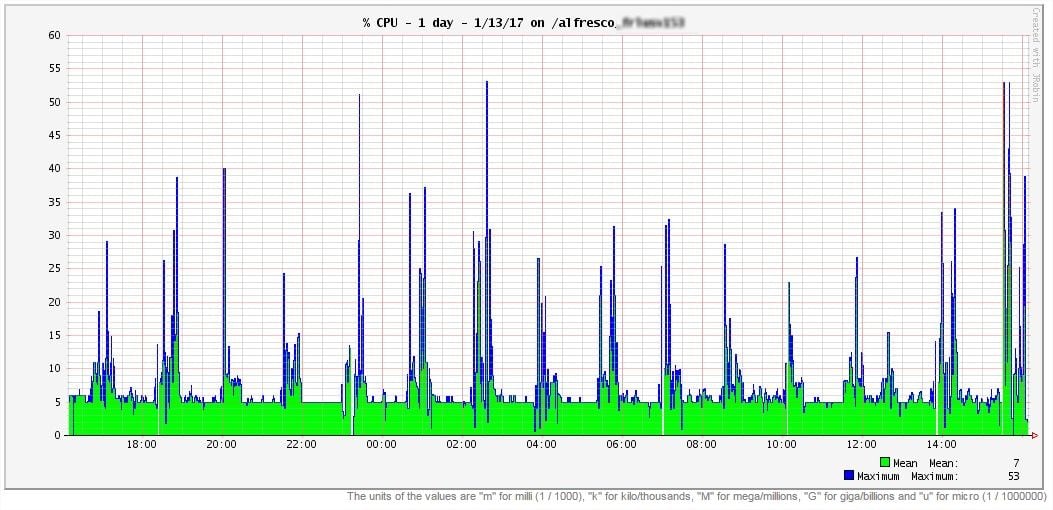This screenshot has width=1053, height=510.
Task: Click the 'Mean Mean:' legend label
Action: coord(925,463)
